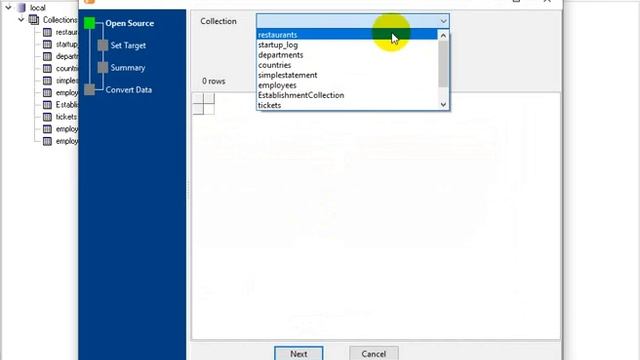
Task: Choose startup_log from the dropdown list
Action: tap(347, 45)
